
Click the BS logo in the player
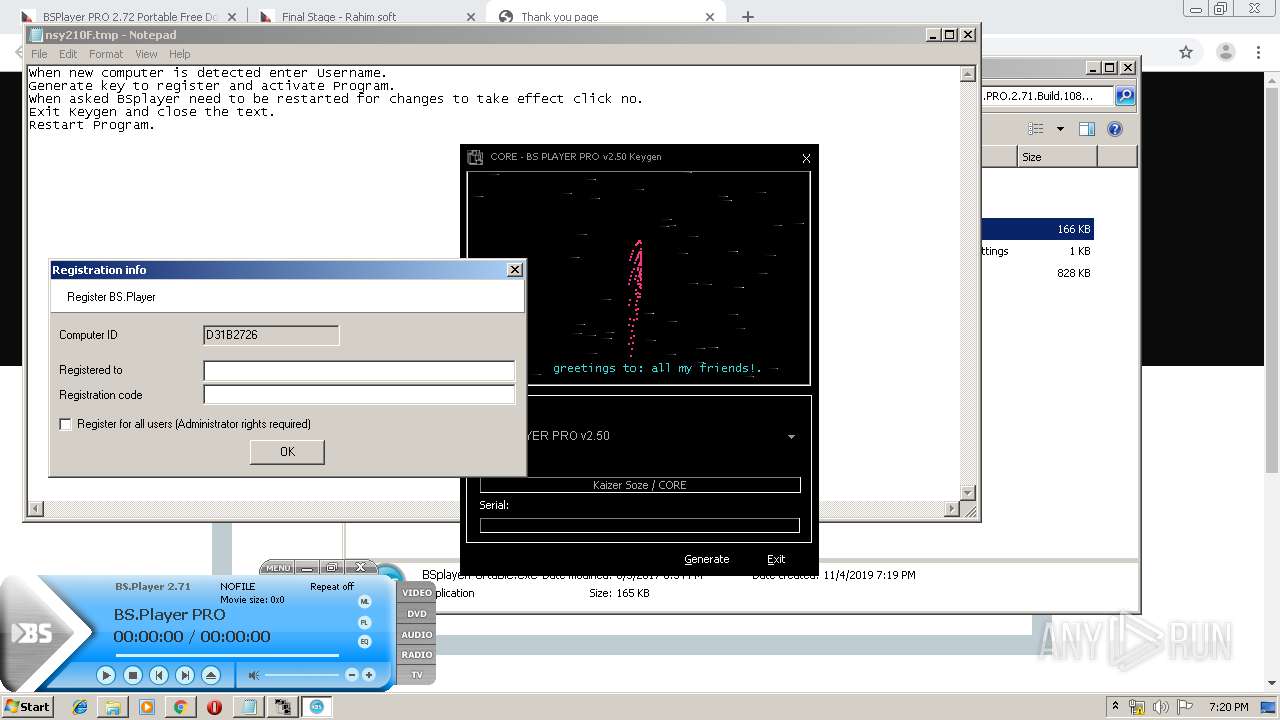click(32, 633)
